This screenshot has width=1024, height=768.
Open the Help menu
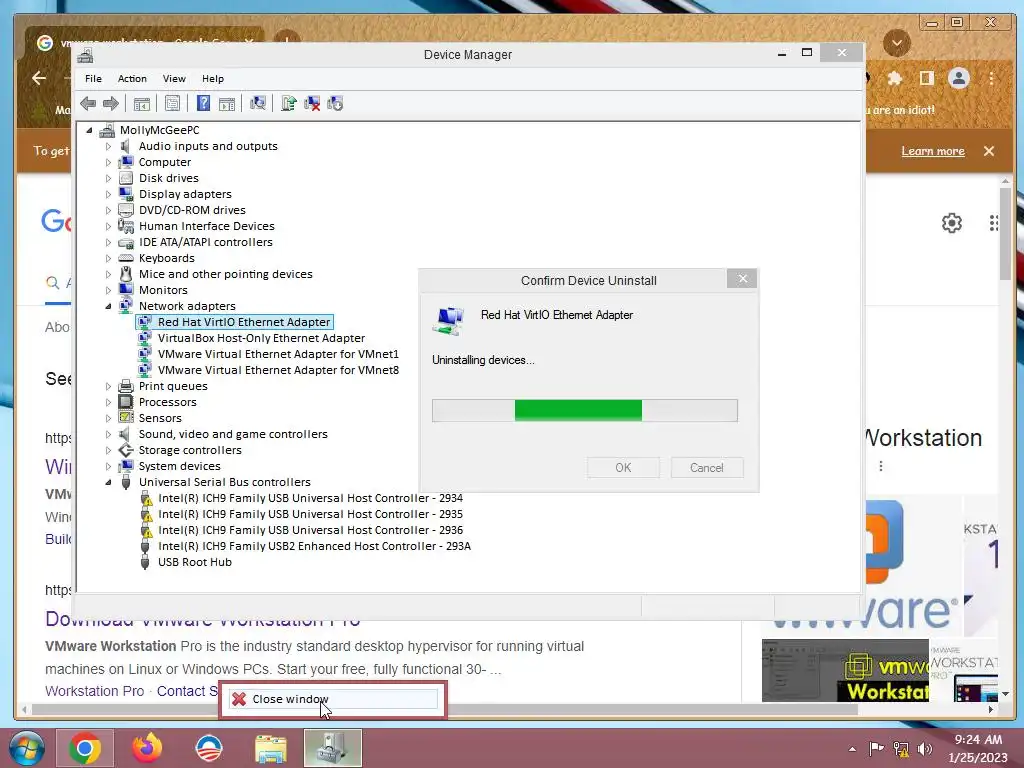click(x=213, y=78)
